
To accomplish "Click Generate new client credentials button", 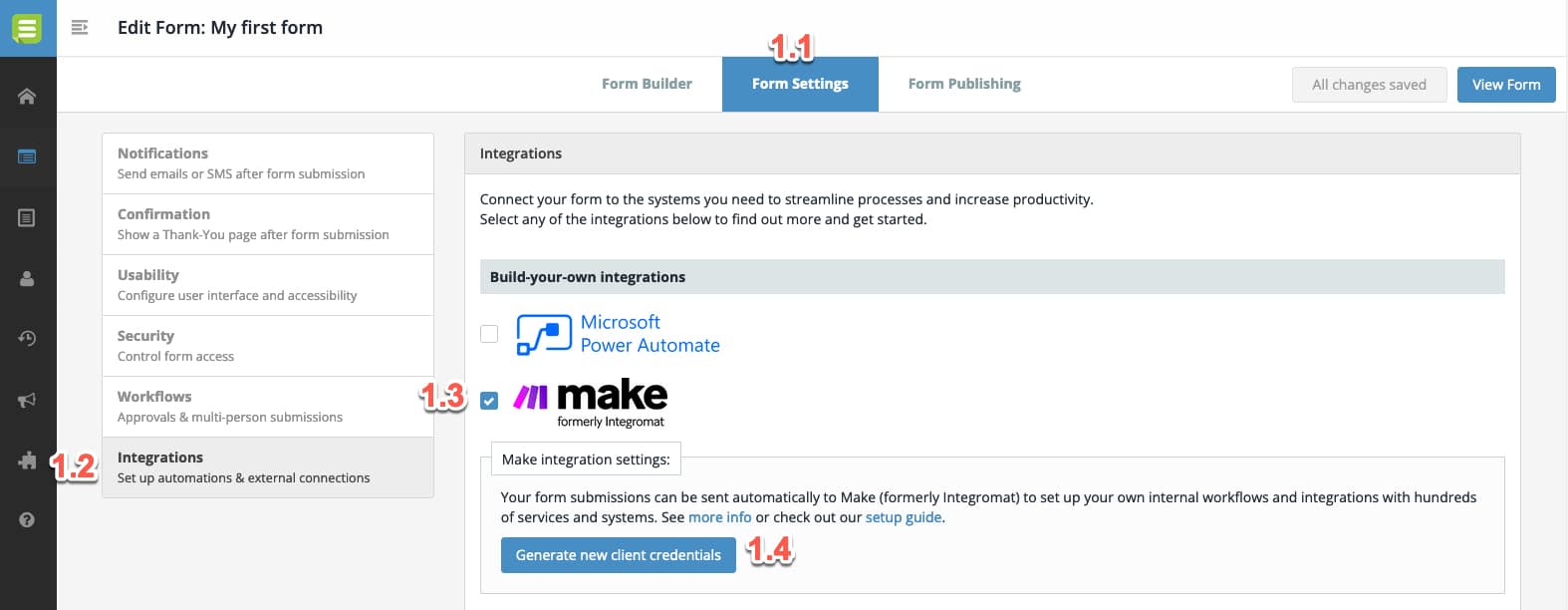I will [x=619, y=555].
